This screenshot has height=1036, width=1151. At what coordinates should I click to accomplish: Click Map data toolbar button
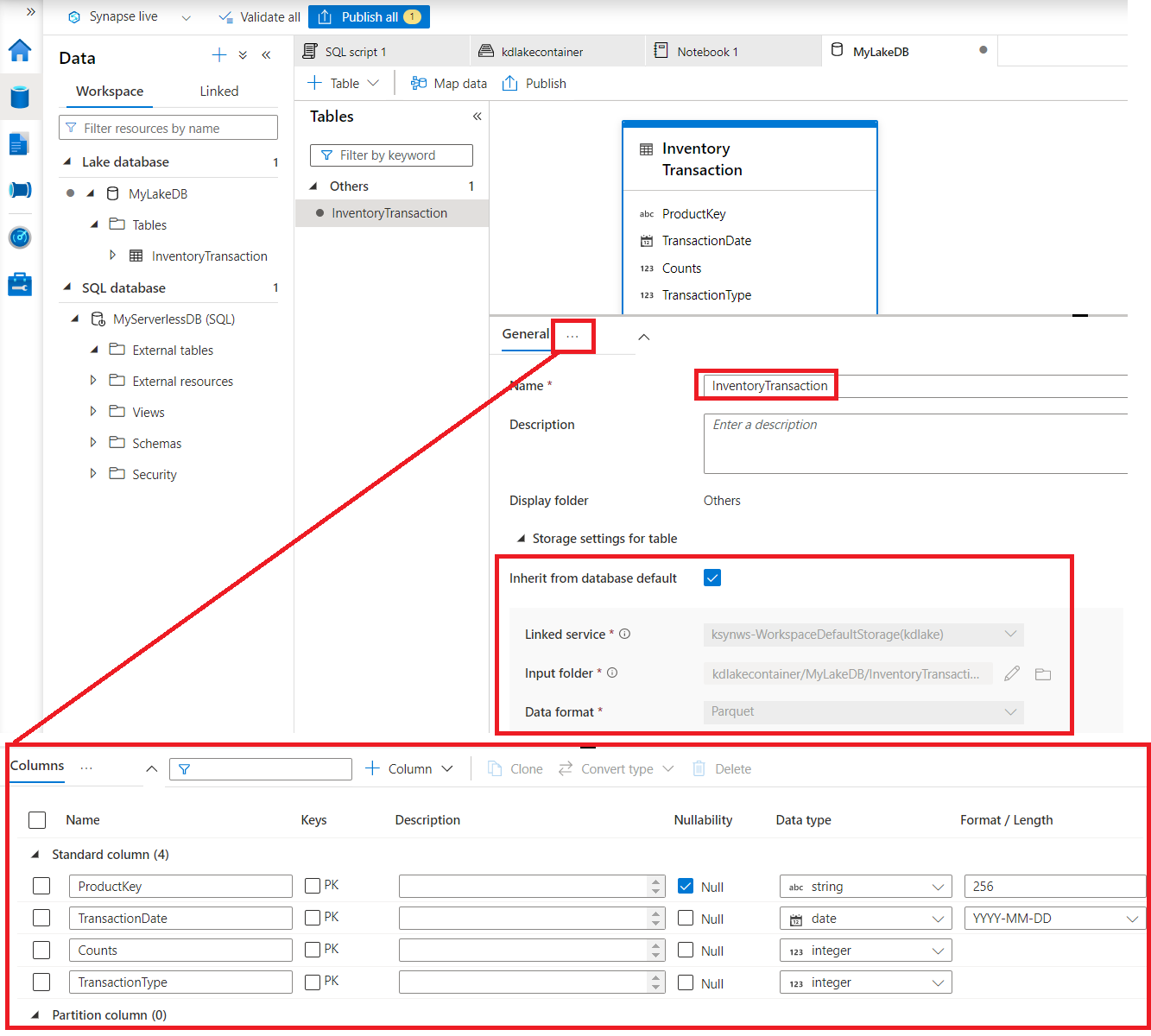pyautogui.click(x=449, y=83)
